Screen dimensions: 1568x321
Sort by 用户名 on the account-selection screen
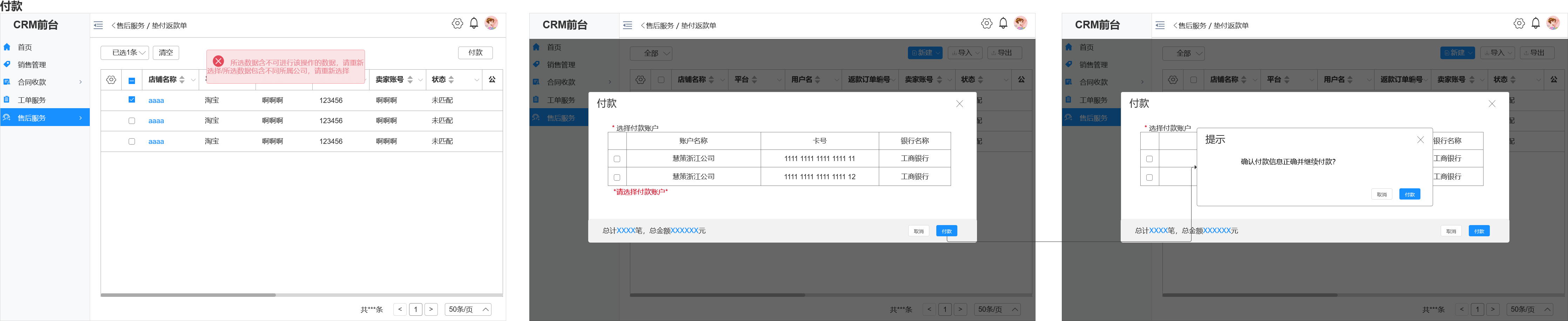817,80
